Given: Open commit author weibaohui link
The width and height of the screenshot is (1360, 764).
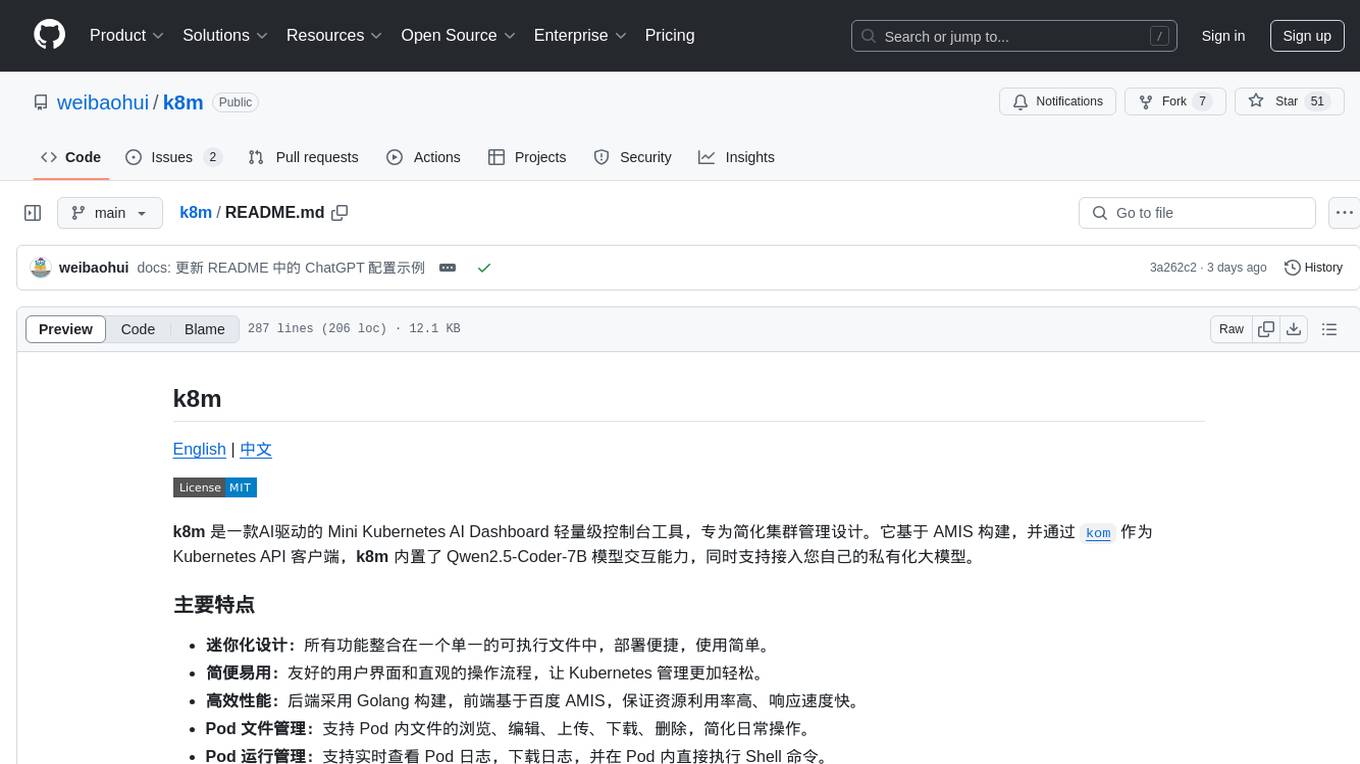Looking at the screenshot, I should coord(94,267).
